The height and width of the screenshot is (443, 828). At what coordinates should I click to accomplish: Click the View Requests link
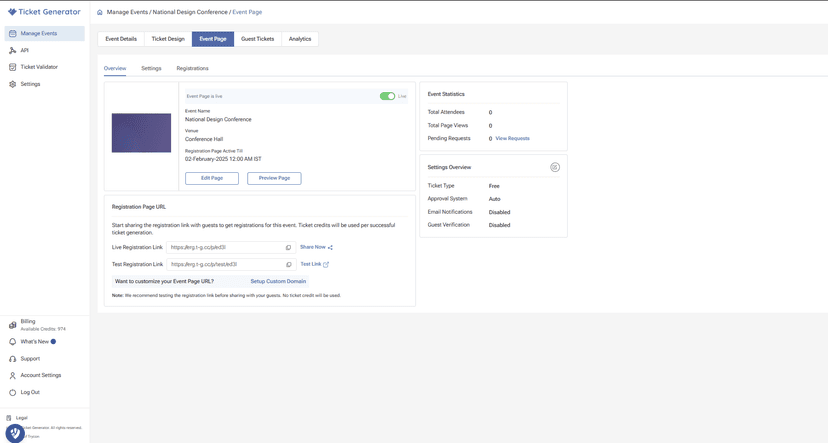[512, 138]
